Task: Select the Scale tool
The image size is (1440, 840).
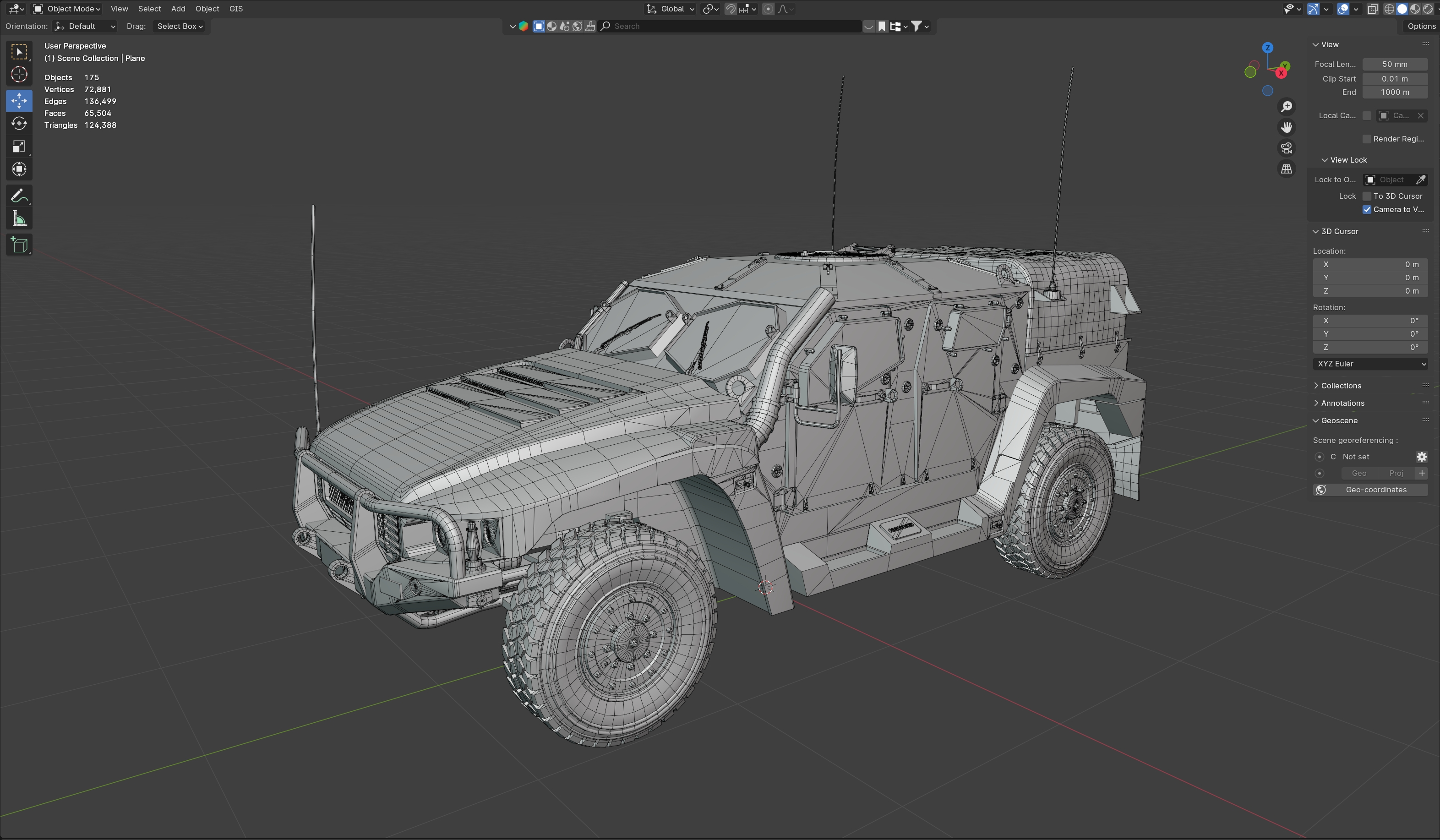Action: click(19, 147)
